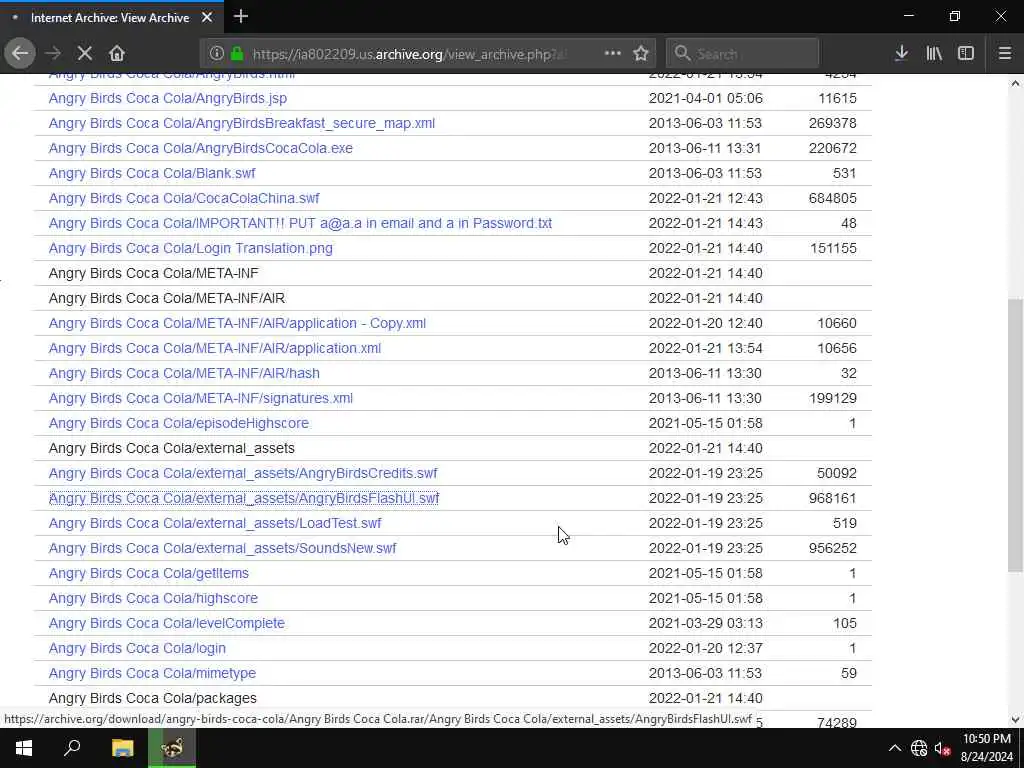Open the page actions menu
Image resolution: width=1024 pixels, height=768 pixels.
[x=613, y=54]
